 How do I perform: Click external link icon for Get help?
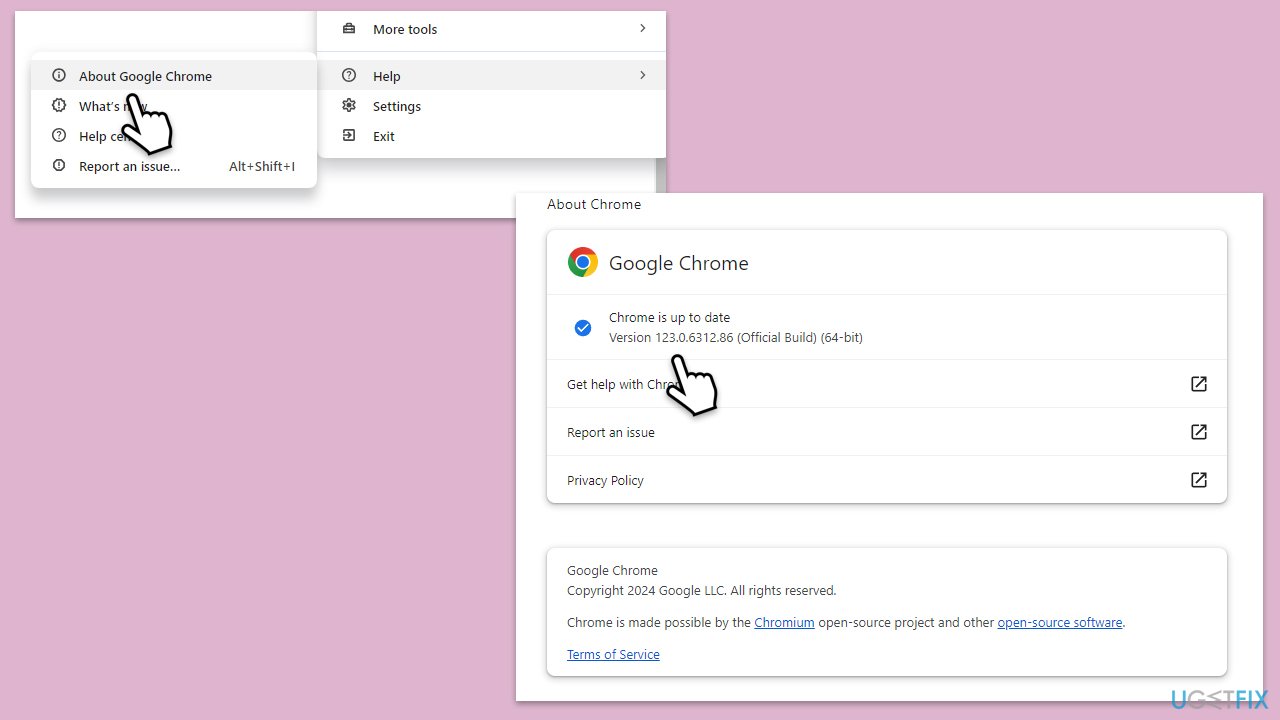coord(1199,384)
